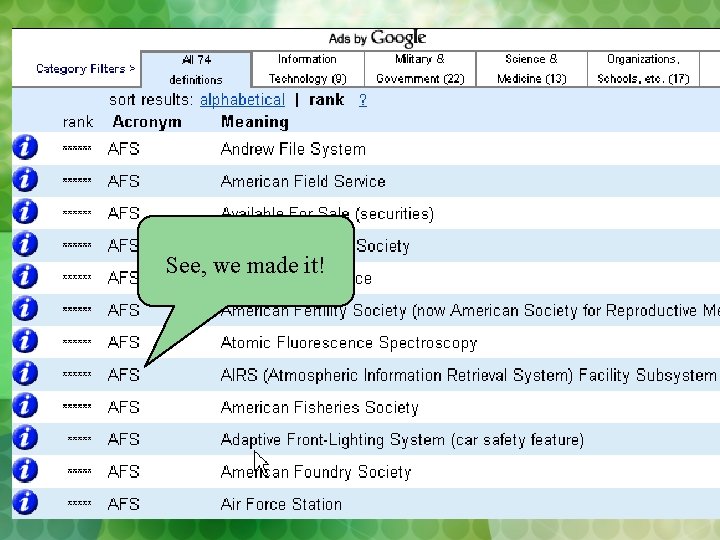This screenshot has height=540, width=720.
Task: Click American Fertility Society meaning text
Action: pos(470,310)
